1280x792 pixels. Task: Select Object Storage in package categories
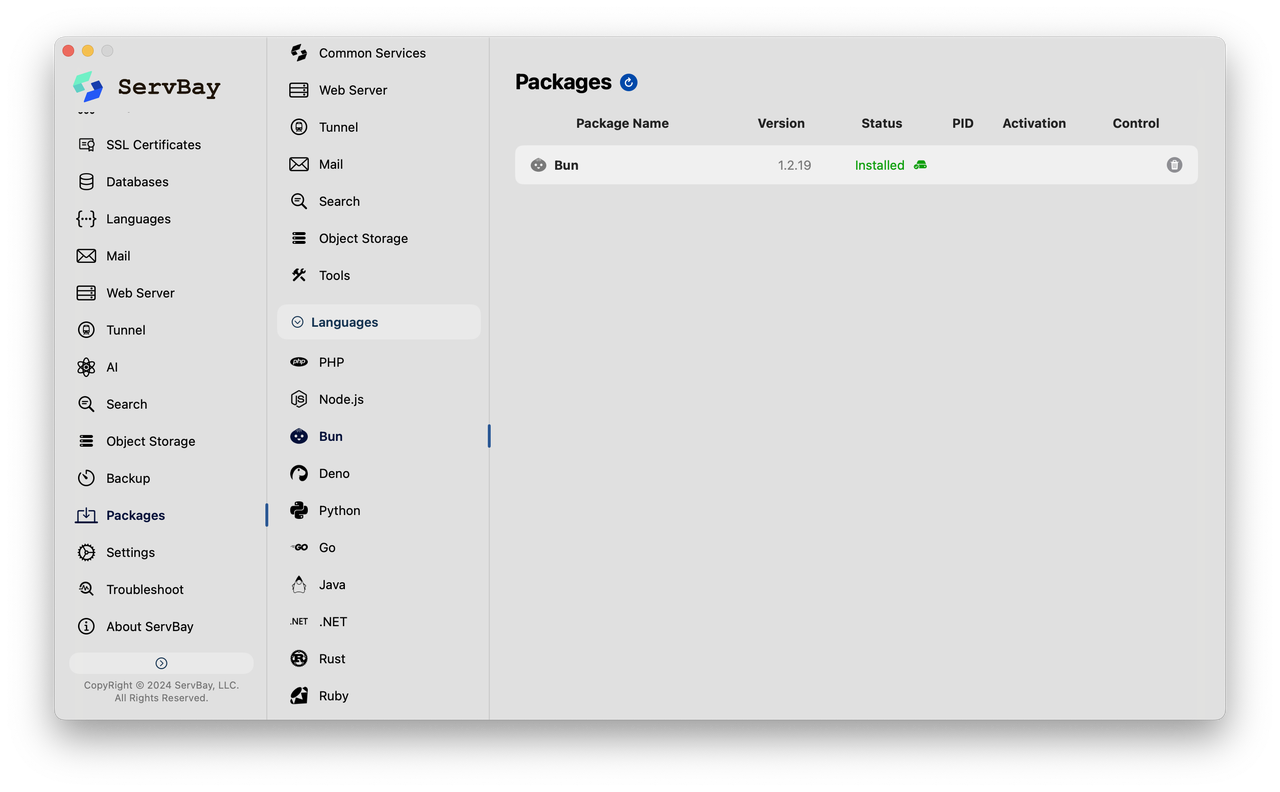363,238
